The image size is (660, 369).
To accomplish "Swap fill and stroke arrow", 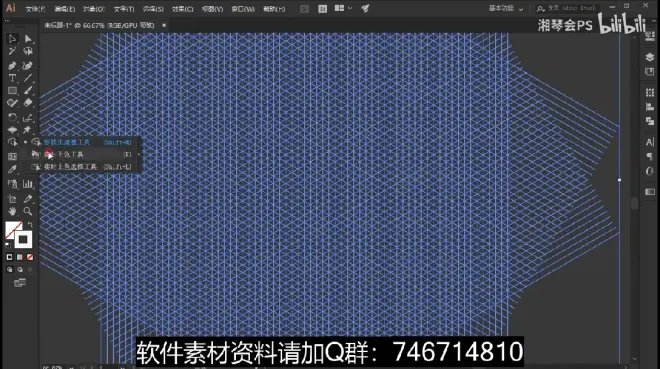I will click(30, 224).
